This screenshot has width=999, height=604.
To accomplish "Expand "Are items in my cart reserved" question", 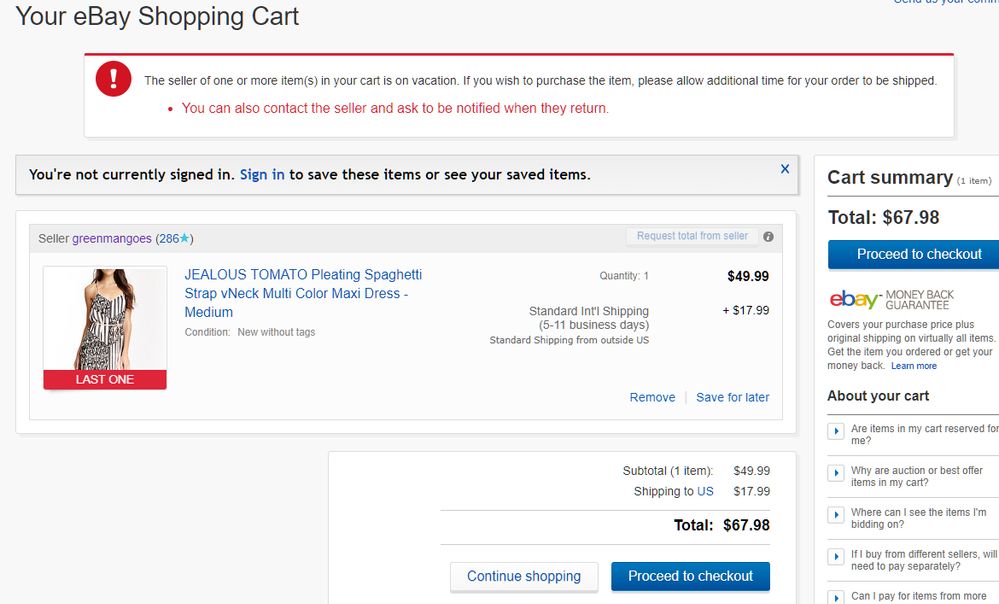I will pos(837,431).
